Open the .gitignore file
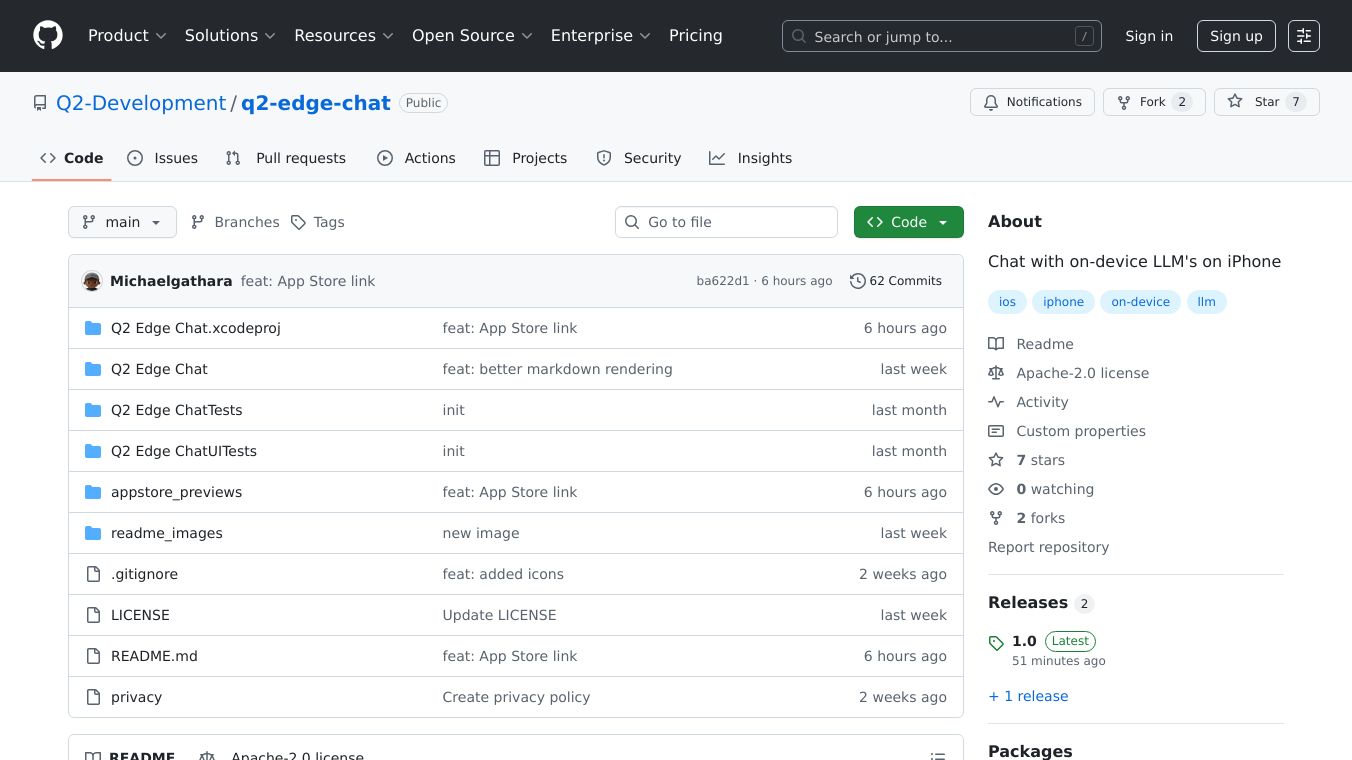The height and width of the screenshot is (760, 1352). 144,574
